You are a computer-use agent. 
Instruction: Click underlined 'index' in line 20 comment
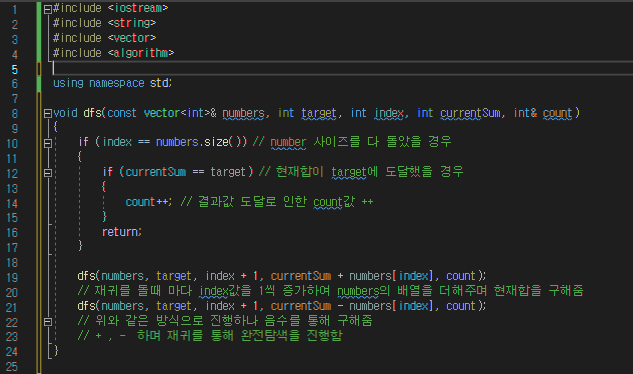(x=214, y=291)
